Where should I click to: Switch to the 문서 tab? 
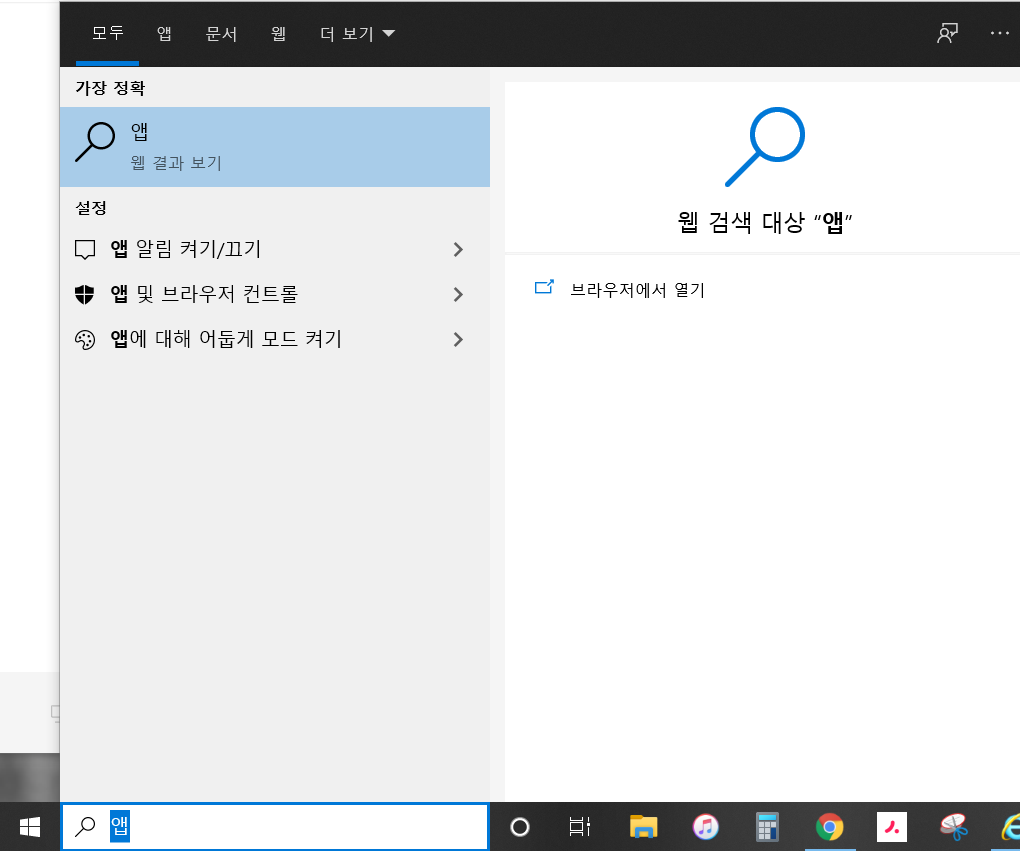click(221, 33)
